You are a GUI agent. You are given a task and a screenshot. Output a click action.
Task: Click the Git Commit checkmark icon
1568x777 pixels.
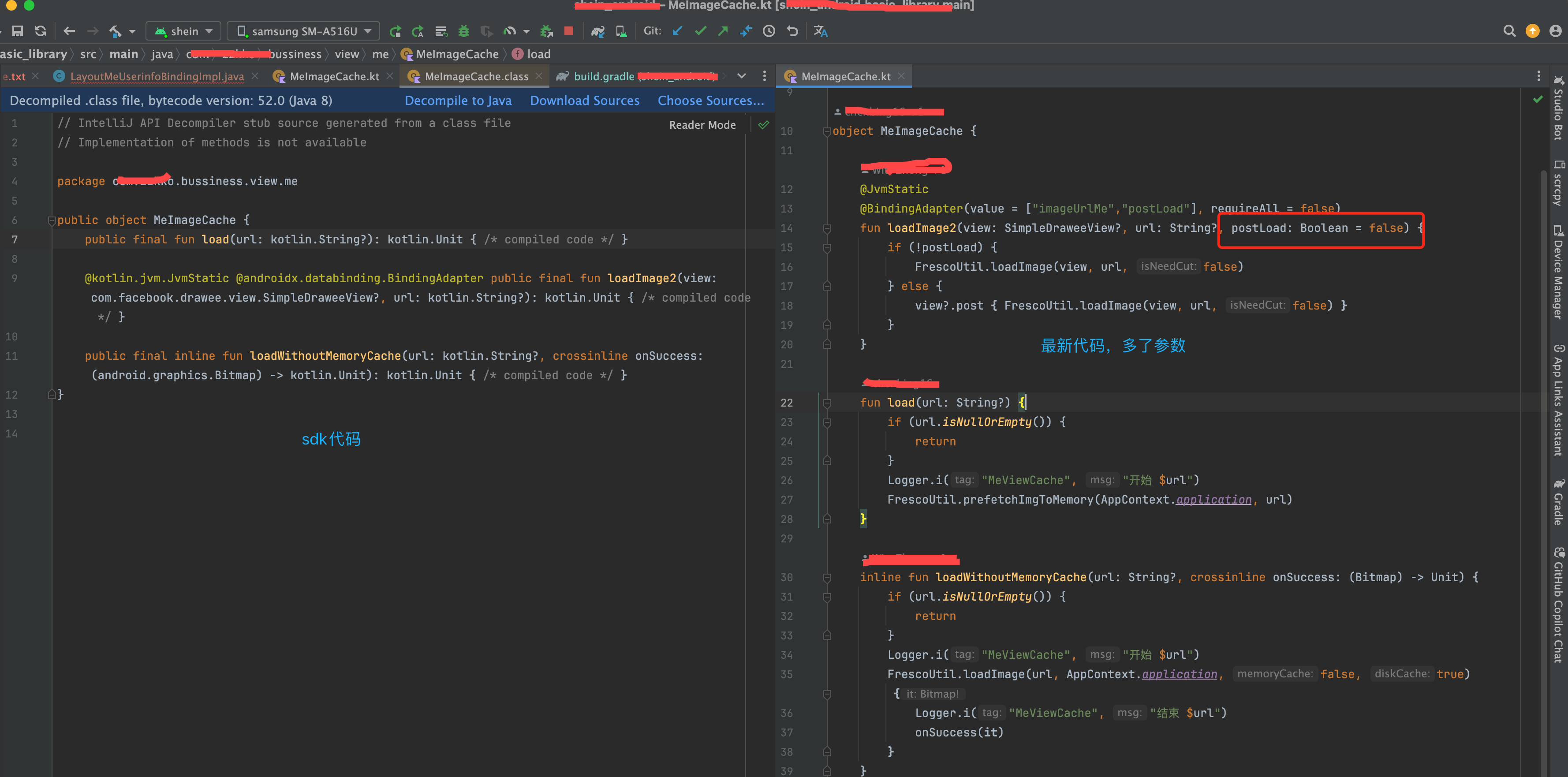tap(701, 31)
